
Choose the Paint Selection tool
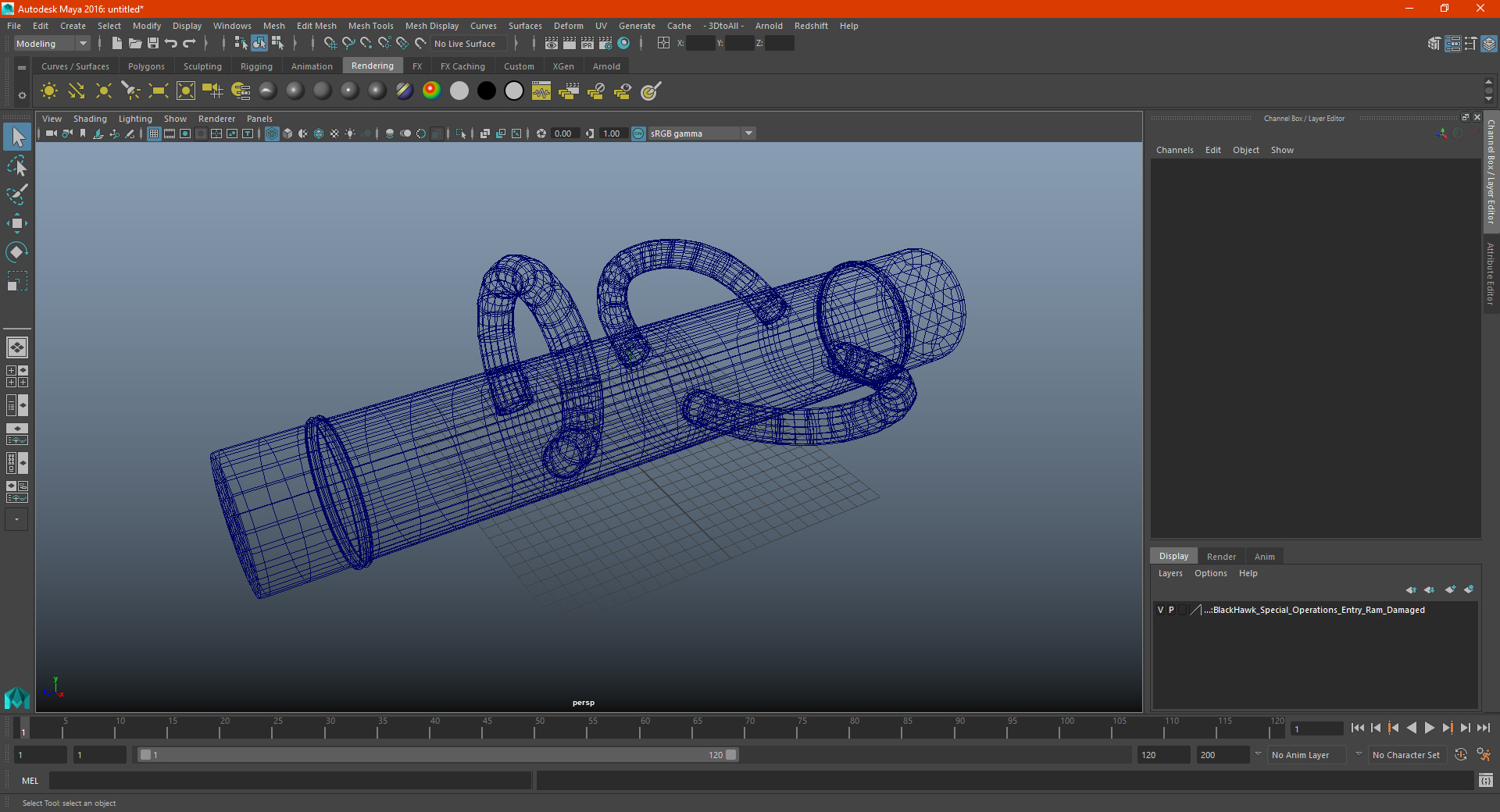[17, 194]
